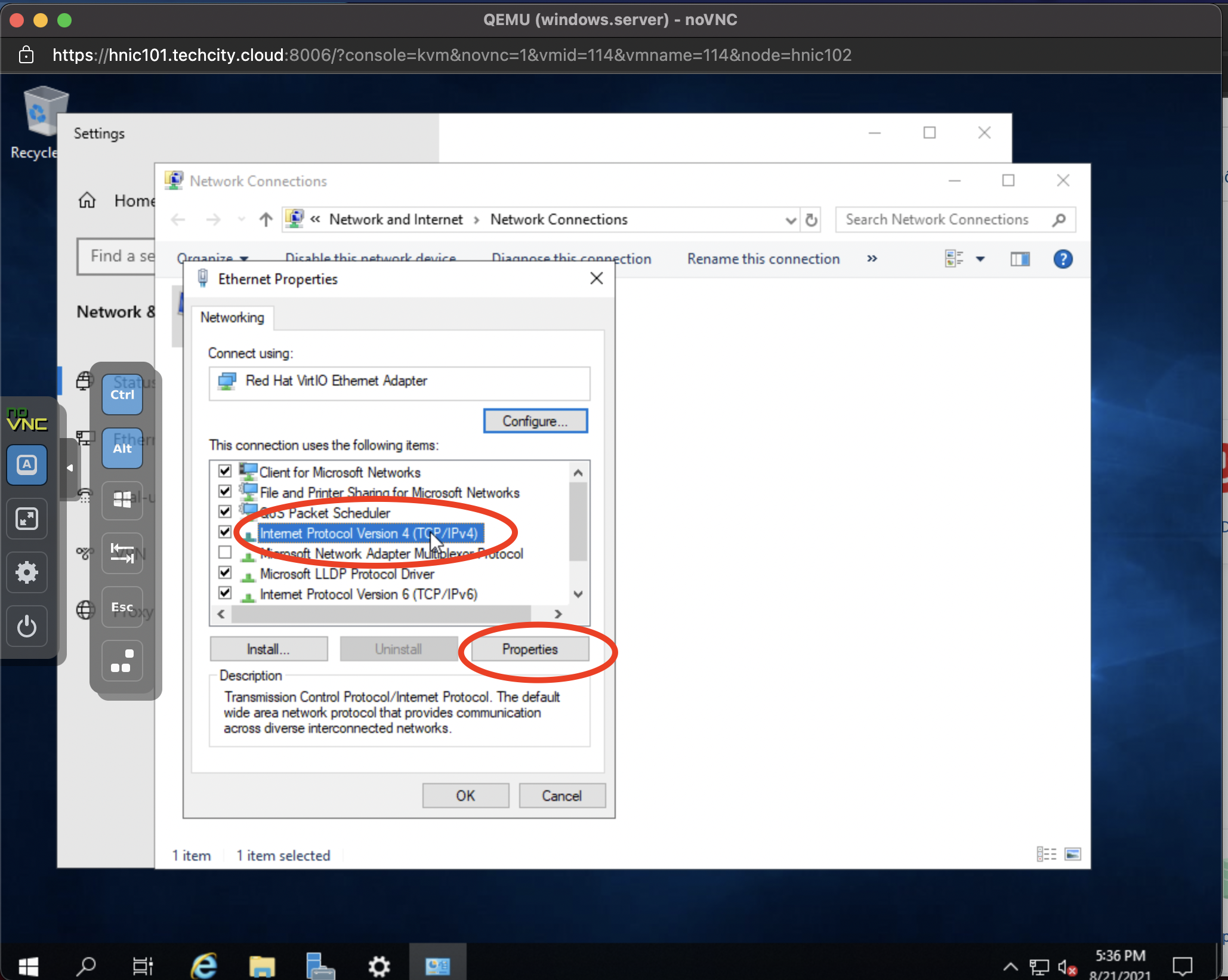Click Cancel in Ethernet Properties

[561, 796]
